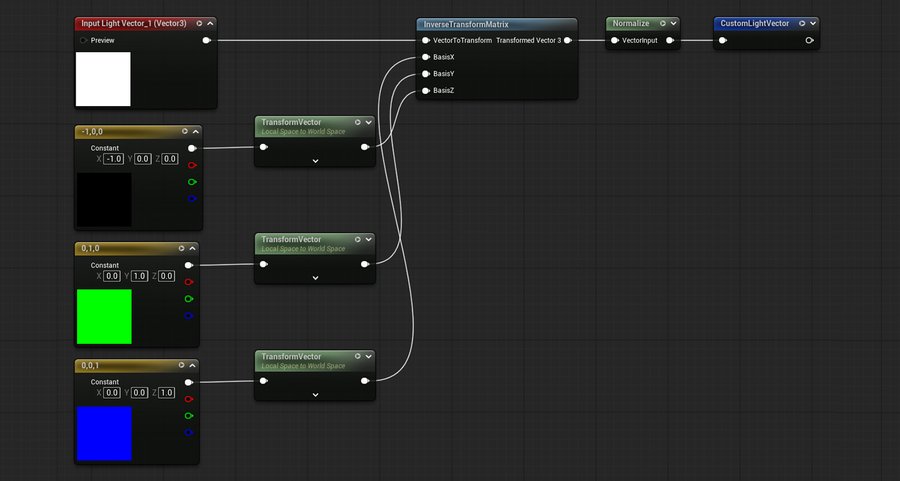This screenshot has width=900, height=481.
Task: Click the CustomLightVector hollow output pin
Action: [x=809, y=41]
